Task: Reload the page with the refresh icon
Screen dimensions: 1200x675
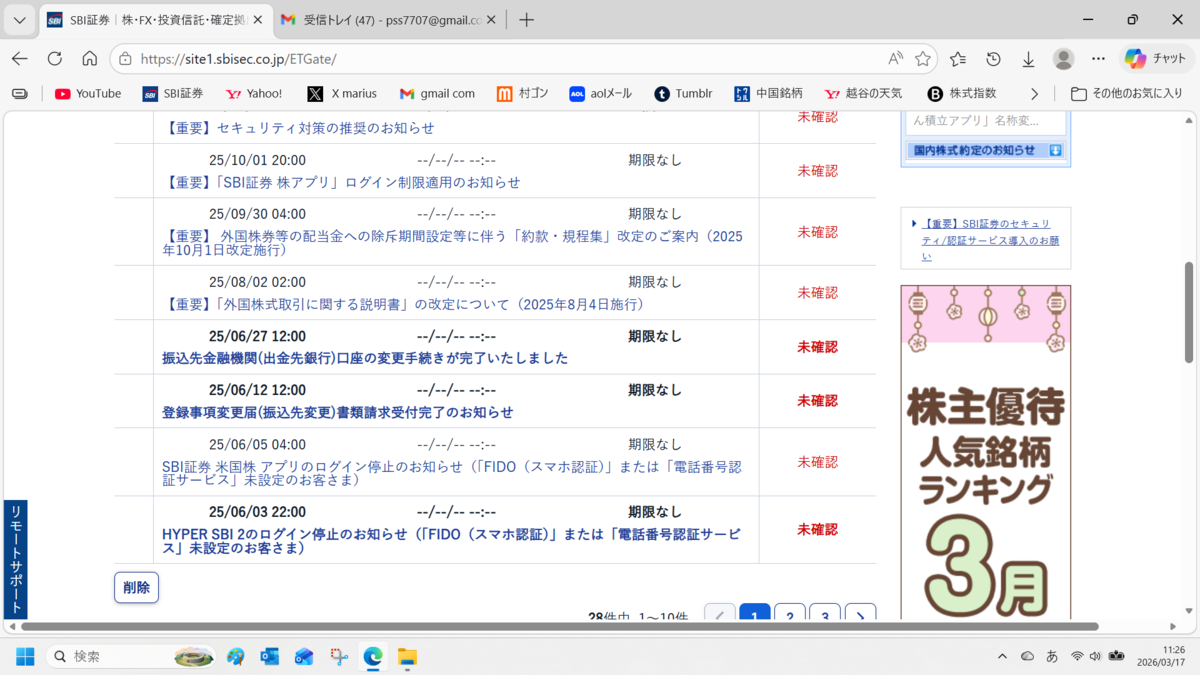Action: pos(55,59)
